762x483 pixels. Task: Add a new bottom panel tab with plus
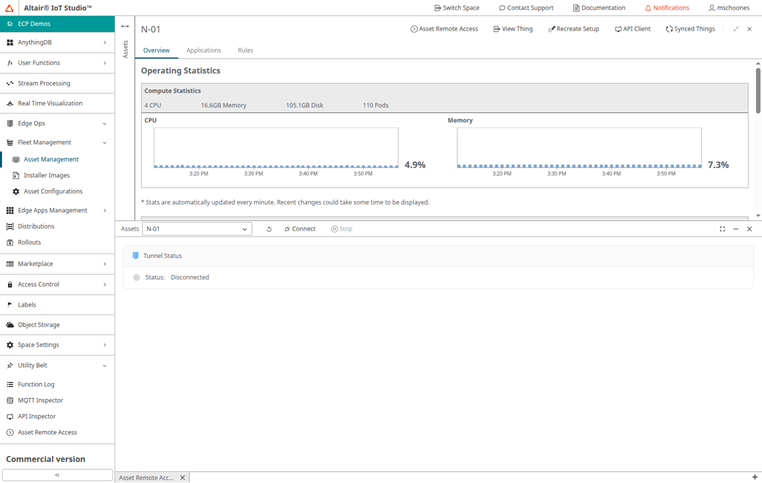(754, 477)
